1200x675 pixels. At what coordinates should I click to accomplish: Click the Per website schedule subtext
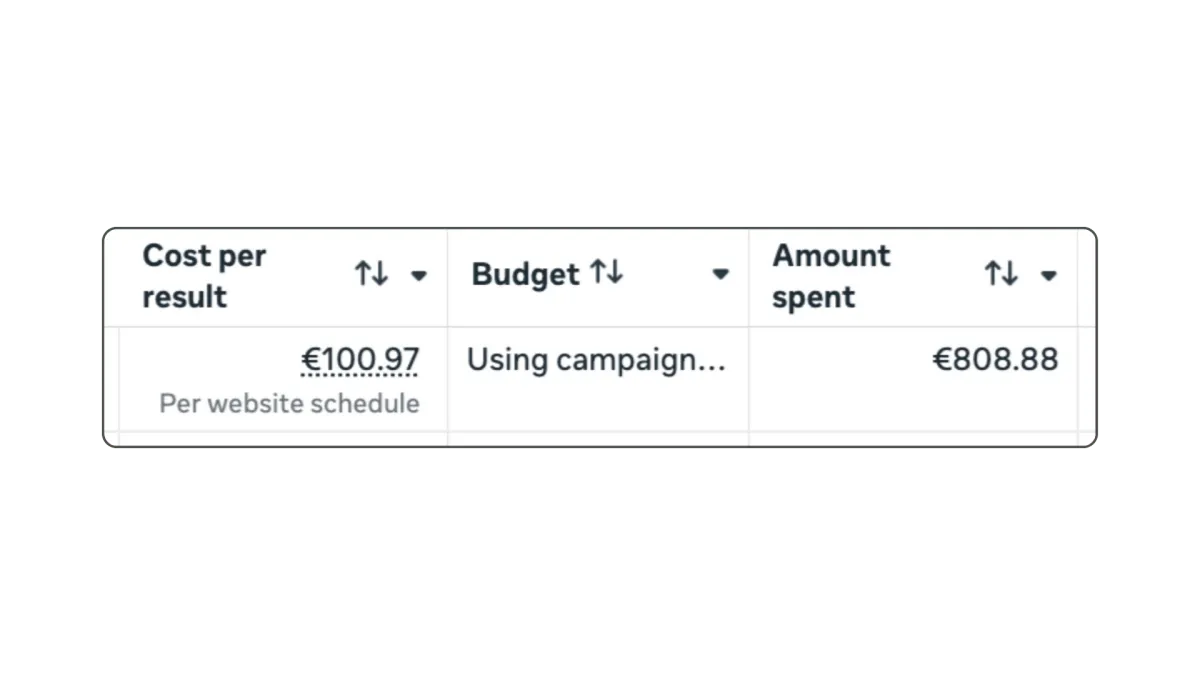[289, 404]
